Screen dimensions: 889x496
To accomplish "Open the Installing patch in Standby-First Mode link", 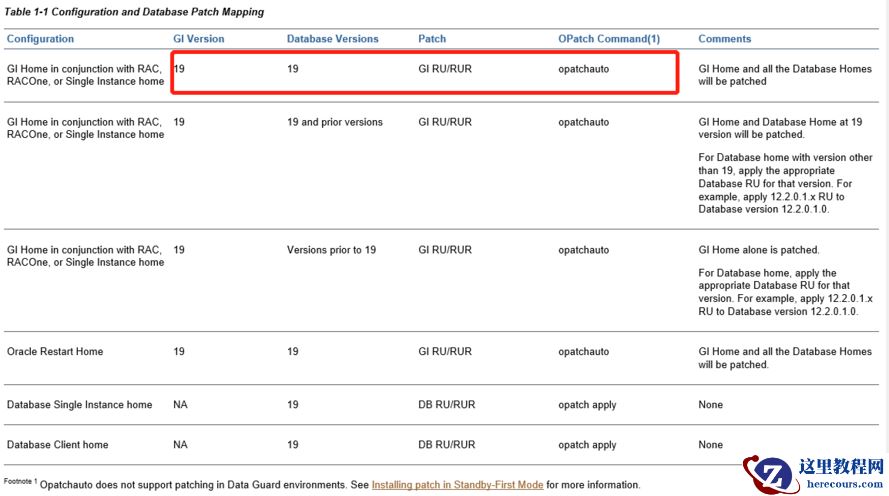I will click(x=457, y=485).
